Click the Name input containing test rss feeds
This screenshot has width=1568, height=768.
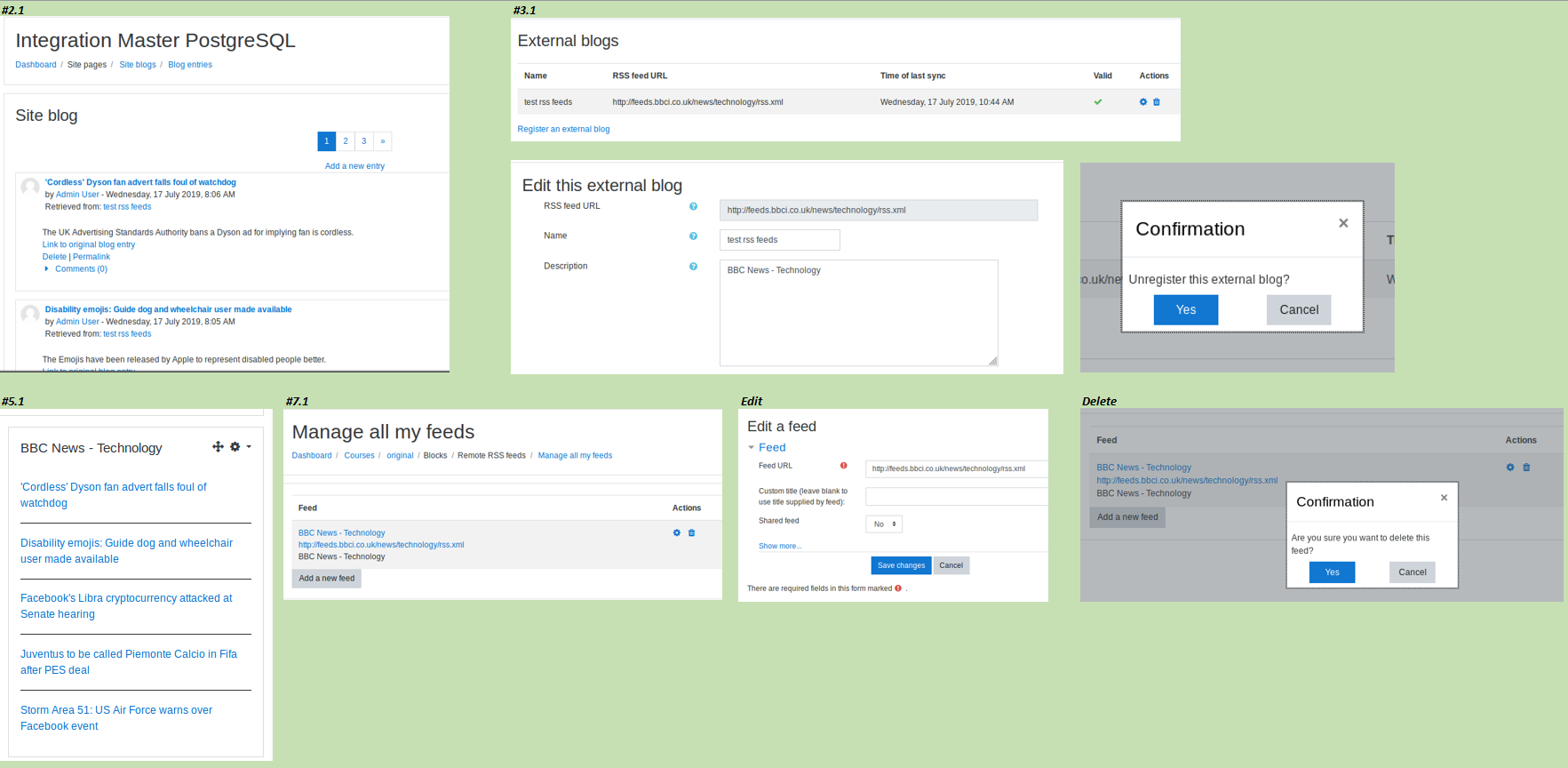780,240
